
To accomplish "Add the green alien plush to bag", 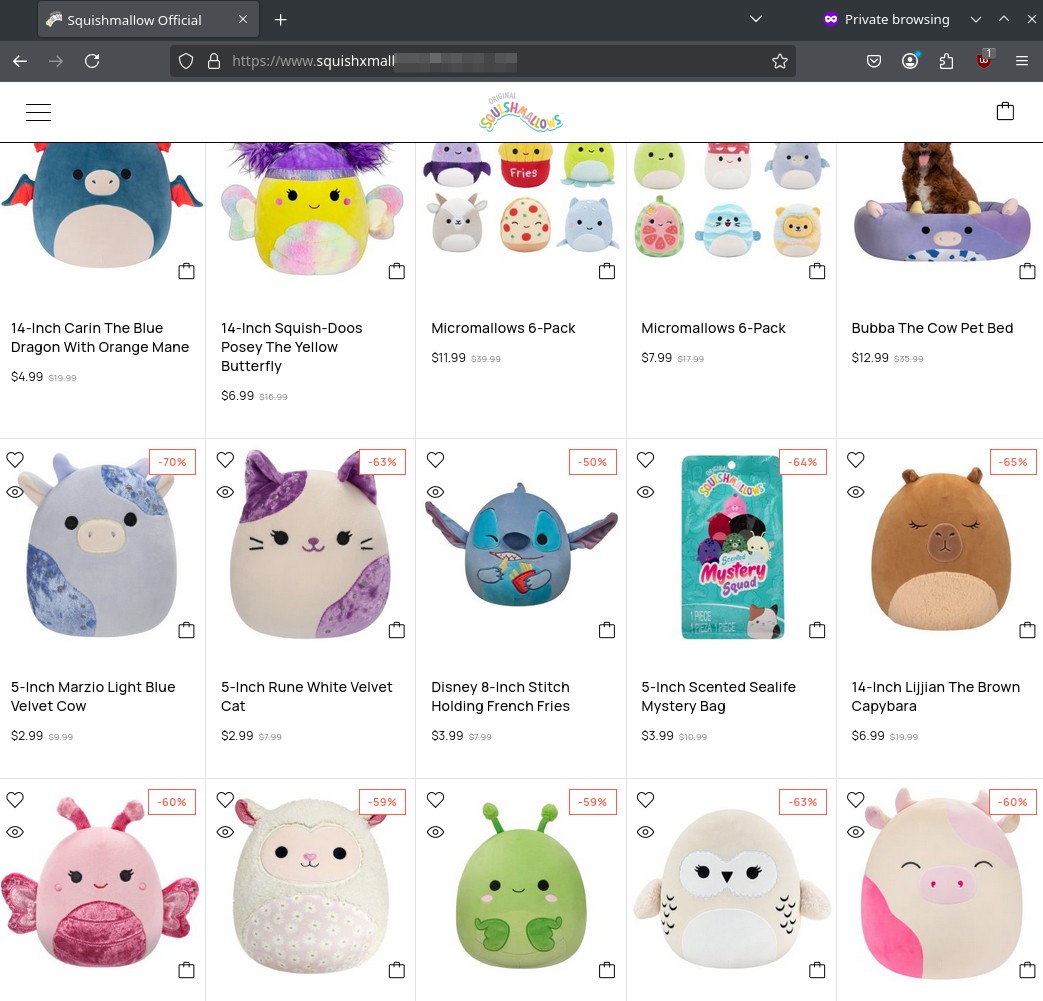I will pyautogui.click(x=607, y=970).
